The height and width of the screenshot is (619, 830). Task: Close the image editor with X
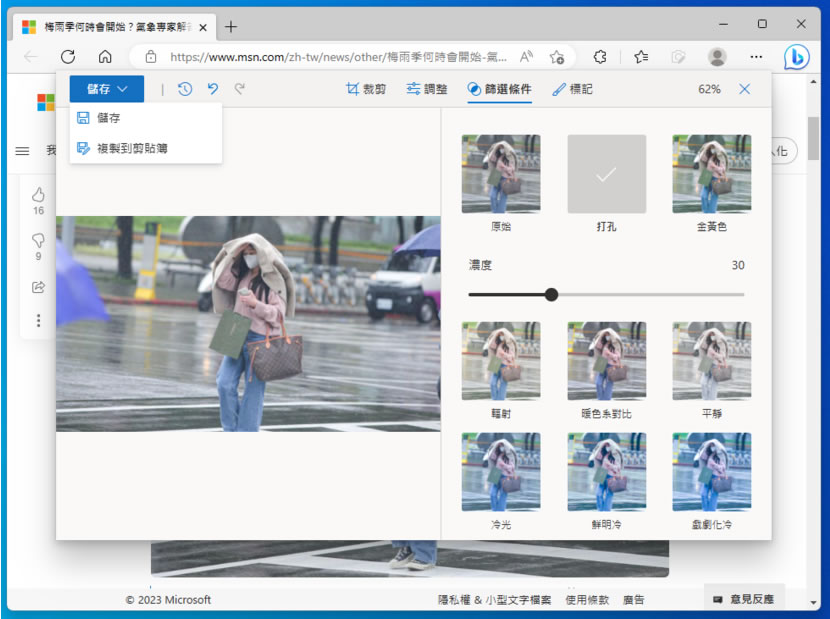click(x=744, y=89)
